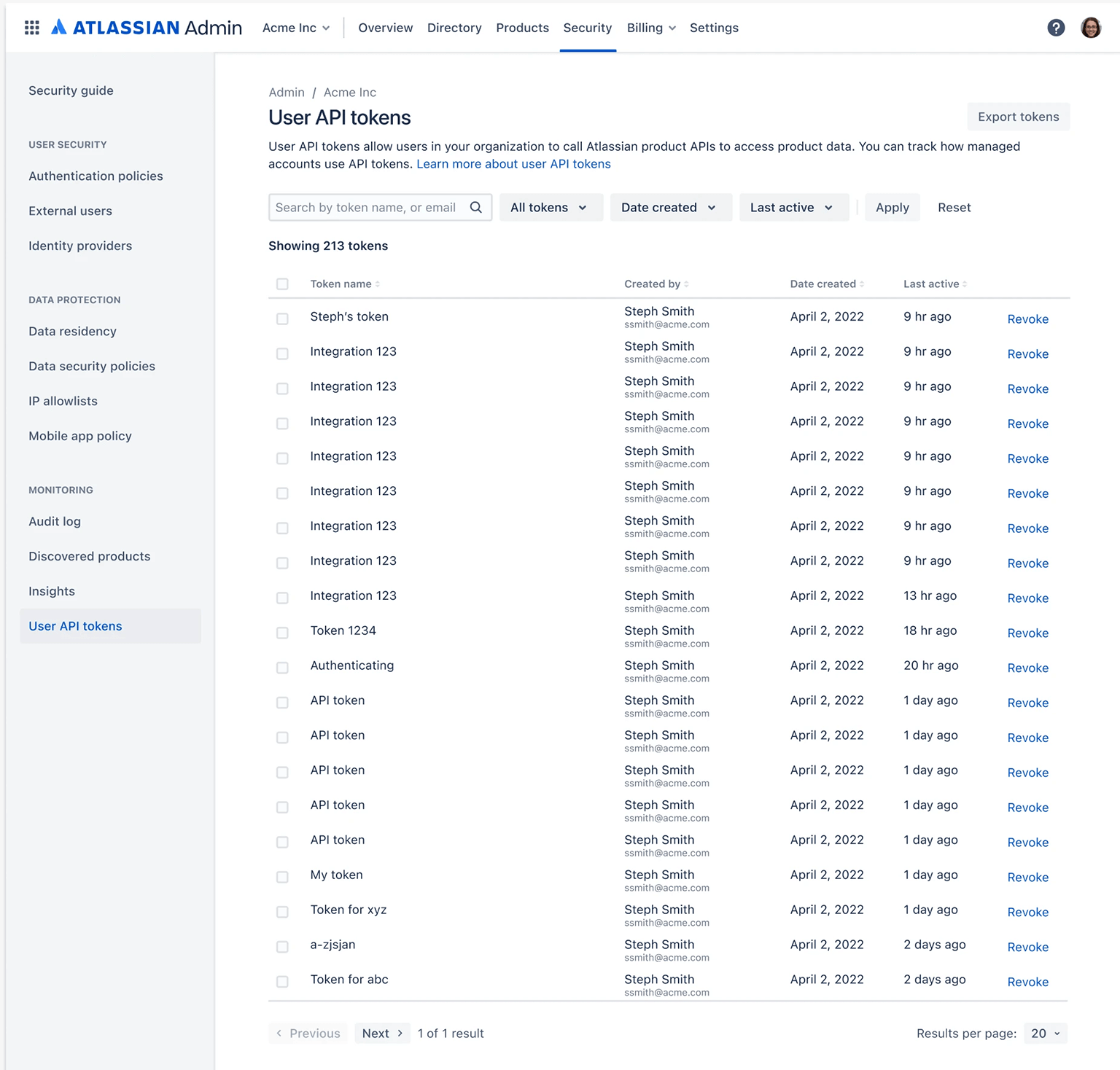The width and height of the screenshot is (1120, 1070).
Task: Check the checkbox for Steph's token
Action: (x=282, y=319)
